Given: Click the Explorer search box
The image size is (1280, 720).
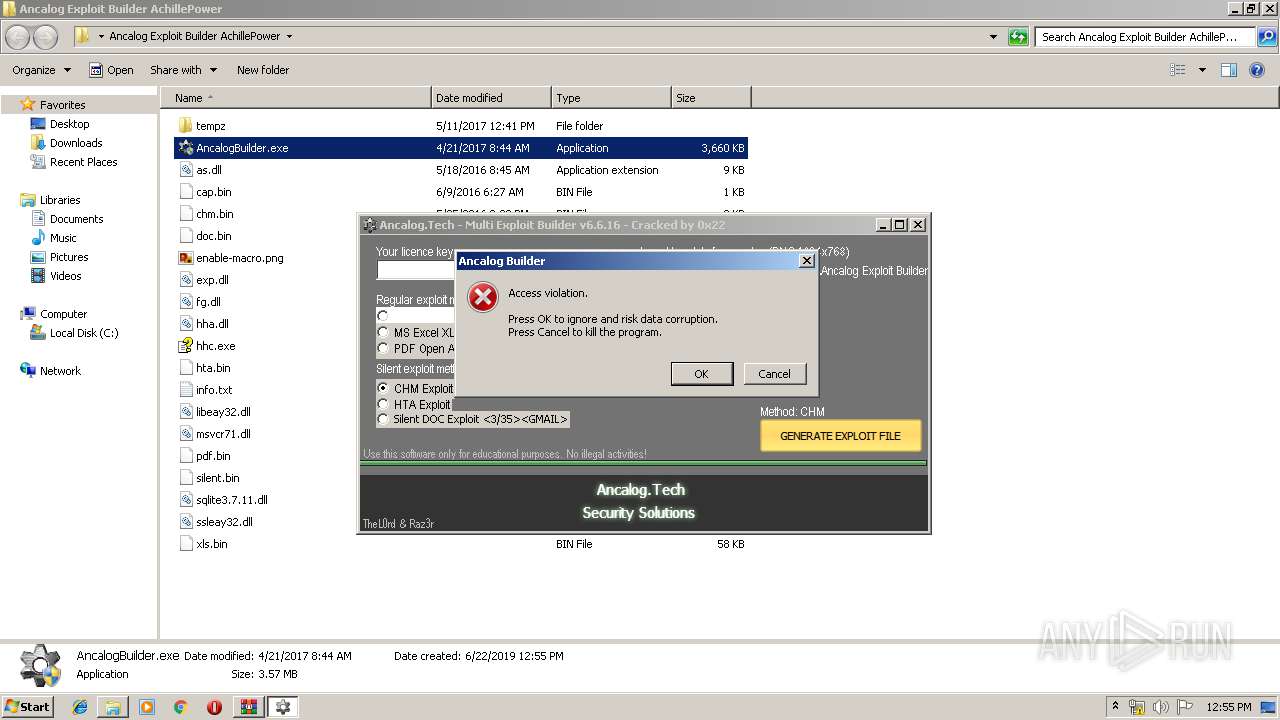Looking at the screenshot, I should (1147, 37).
